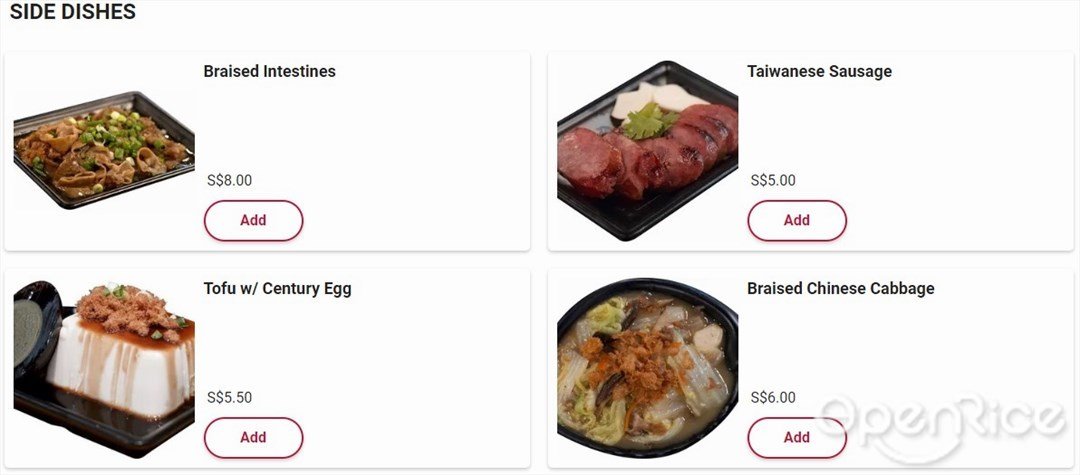Screen dimensions: 1080x475
Task: View the Braised Chinese Cabbage photo
Action: click(x=647, y=368)
